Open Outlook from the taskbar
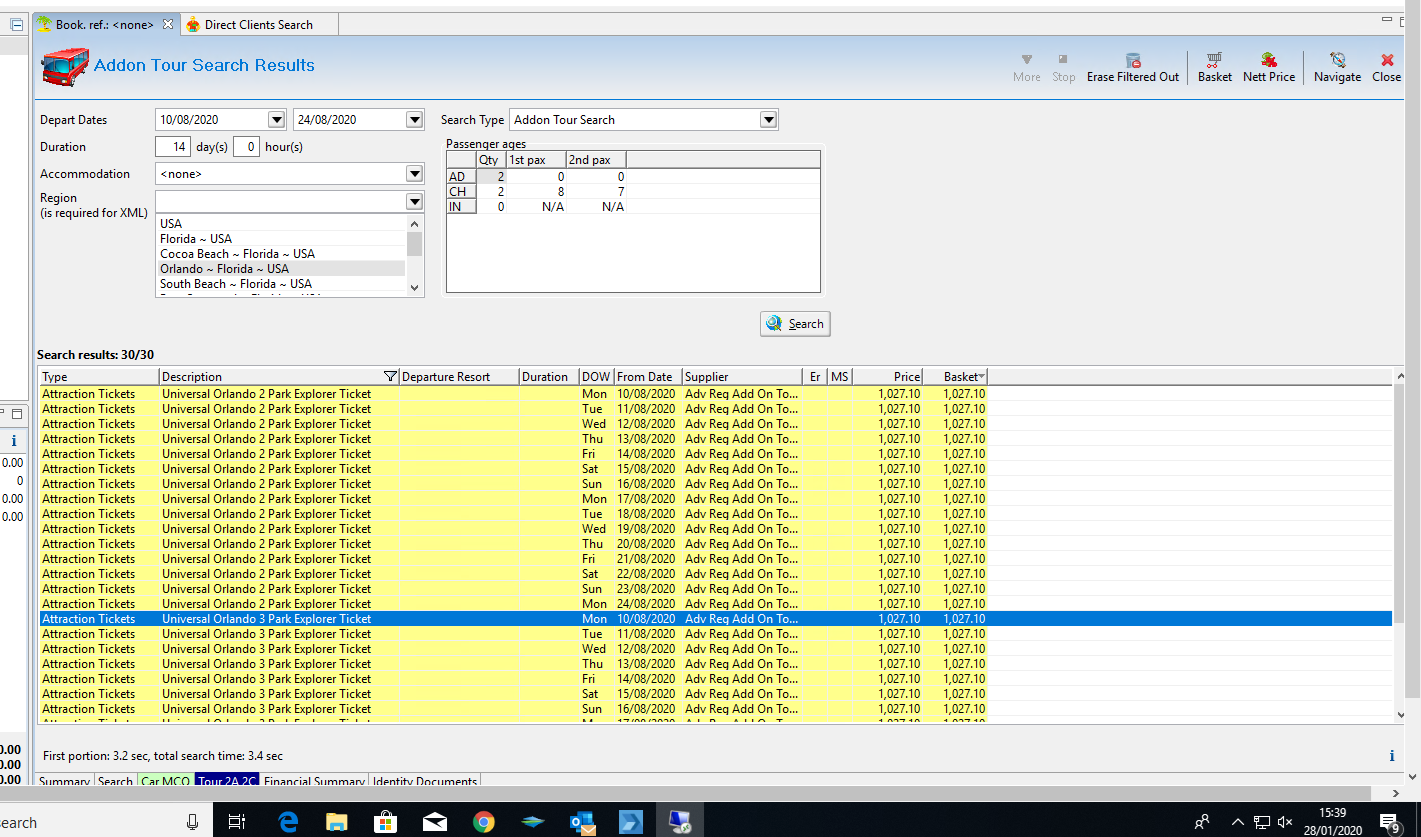Image resolution: width=1421 pixels, height=837 pixels. (582, 821)
